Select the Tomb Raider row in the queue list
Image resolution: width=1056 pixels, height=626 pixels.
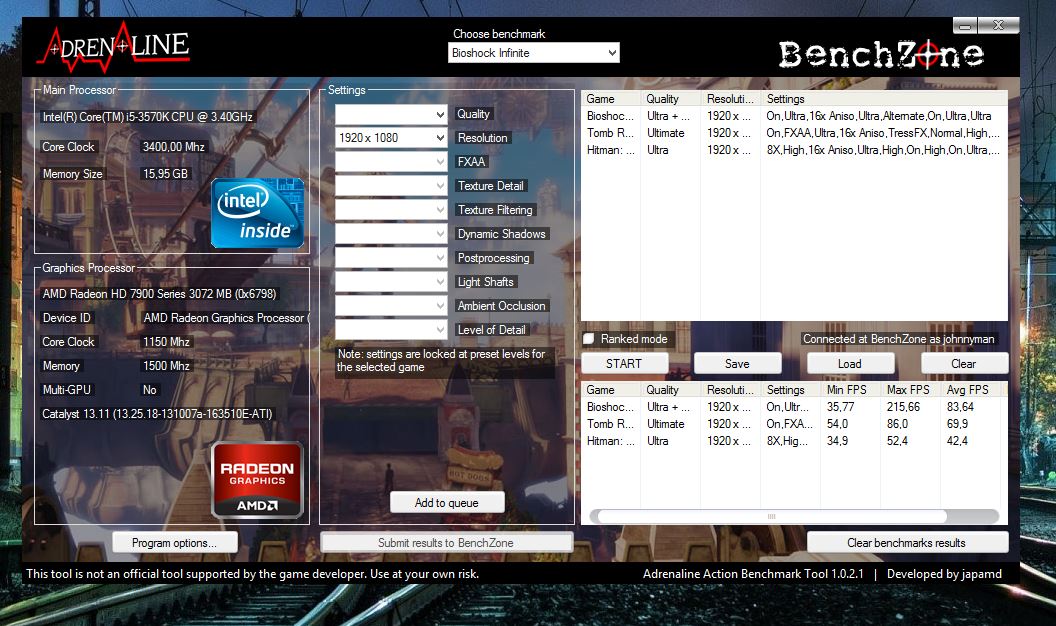pos(793,133)
